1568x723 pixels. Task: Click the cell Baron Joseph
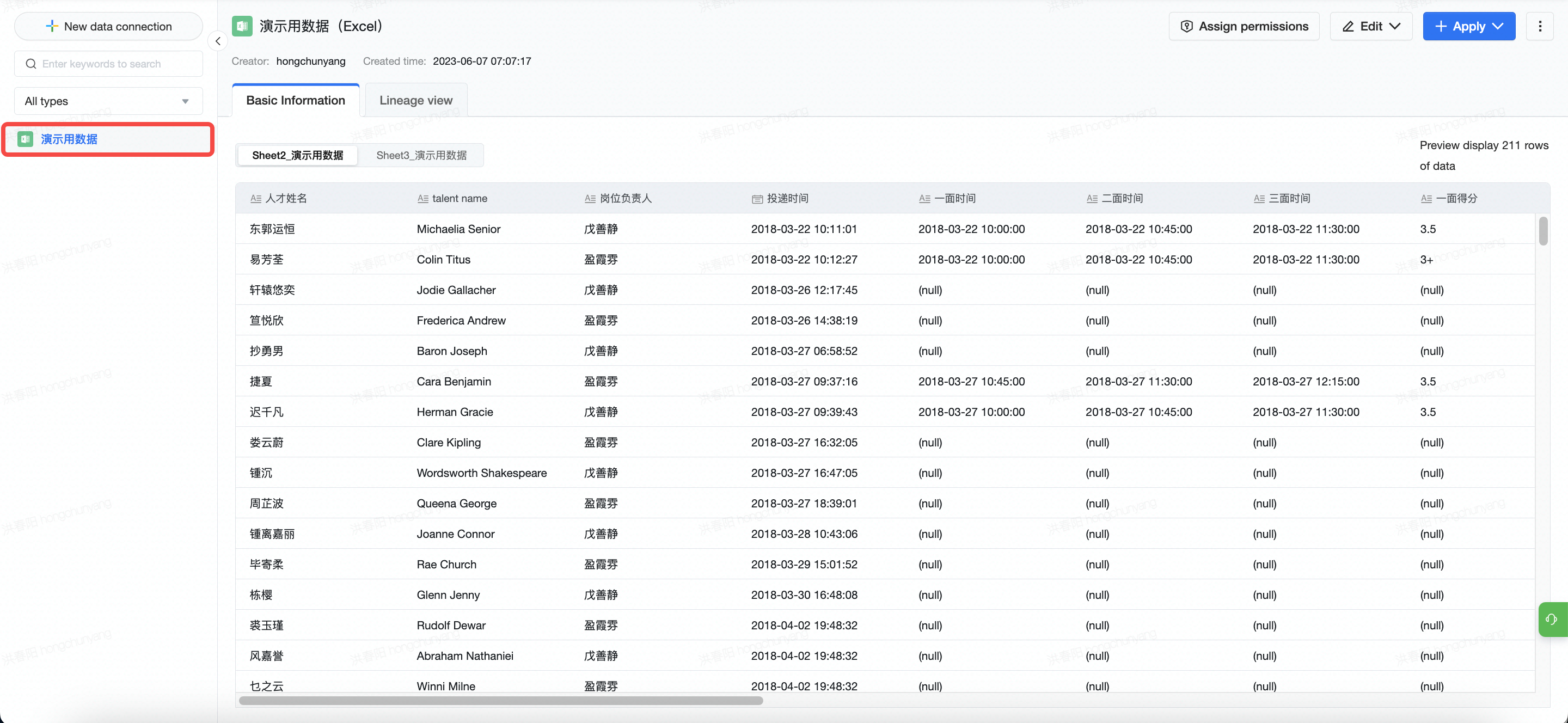point(452,351)
